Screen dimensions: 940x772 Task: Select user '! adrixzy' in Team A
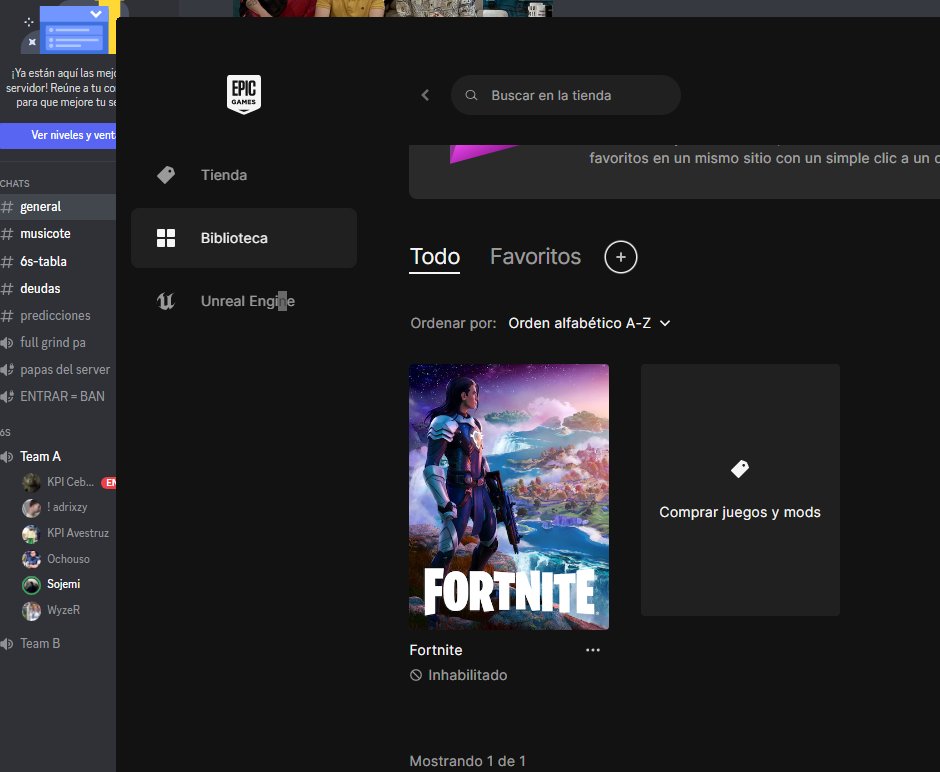point(66,508)
